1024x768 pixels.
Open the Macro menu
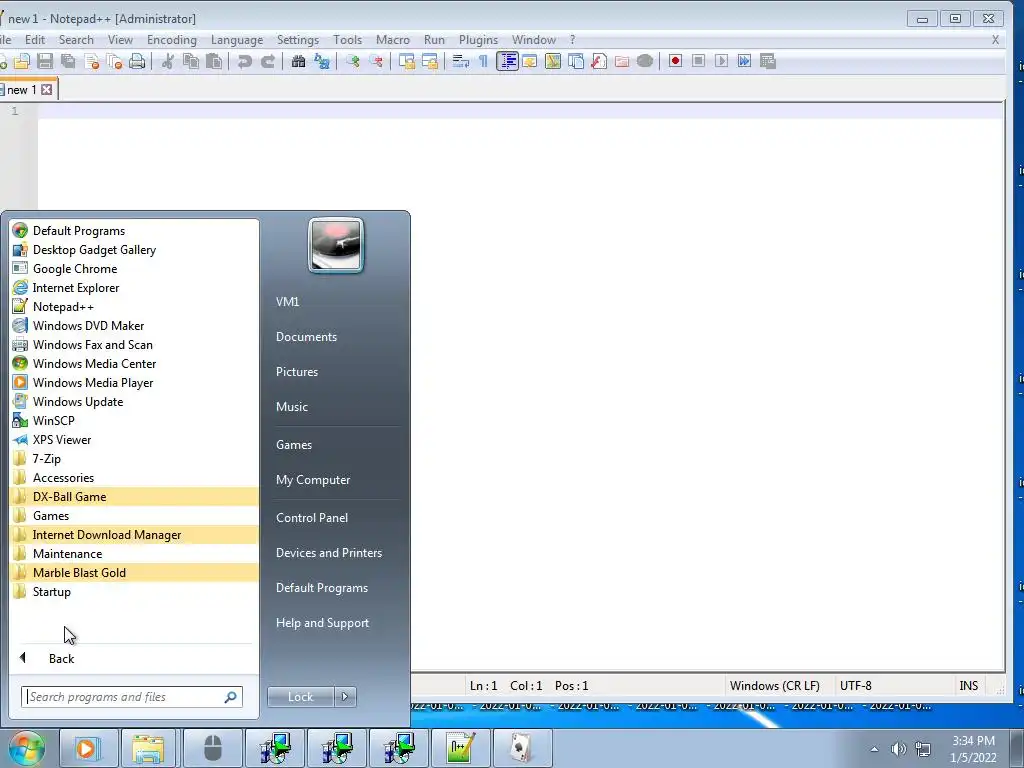coord(392,40)
